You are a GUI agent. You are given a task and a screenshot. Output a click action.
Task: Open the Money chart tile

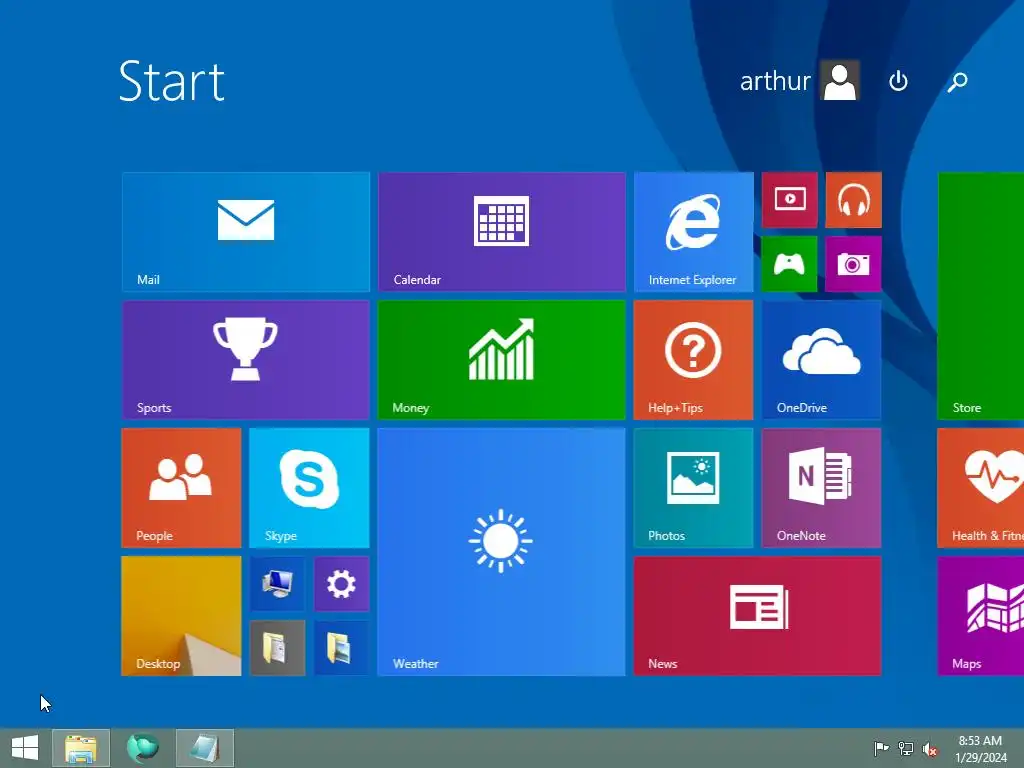(x=502, y=360)
